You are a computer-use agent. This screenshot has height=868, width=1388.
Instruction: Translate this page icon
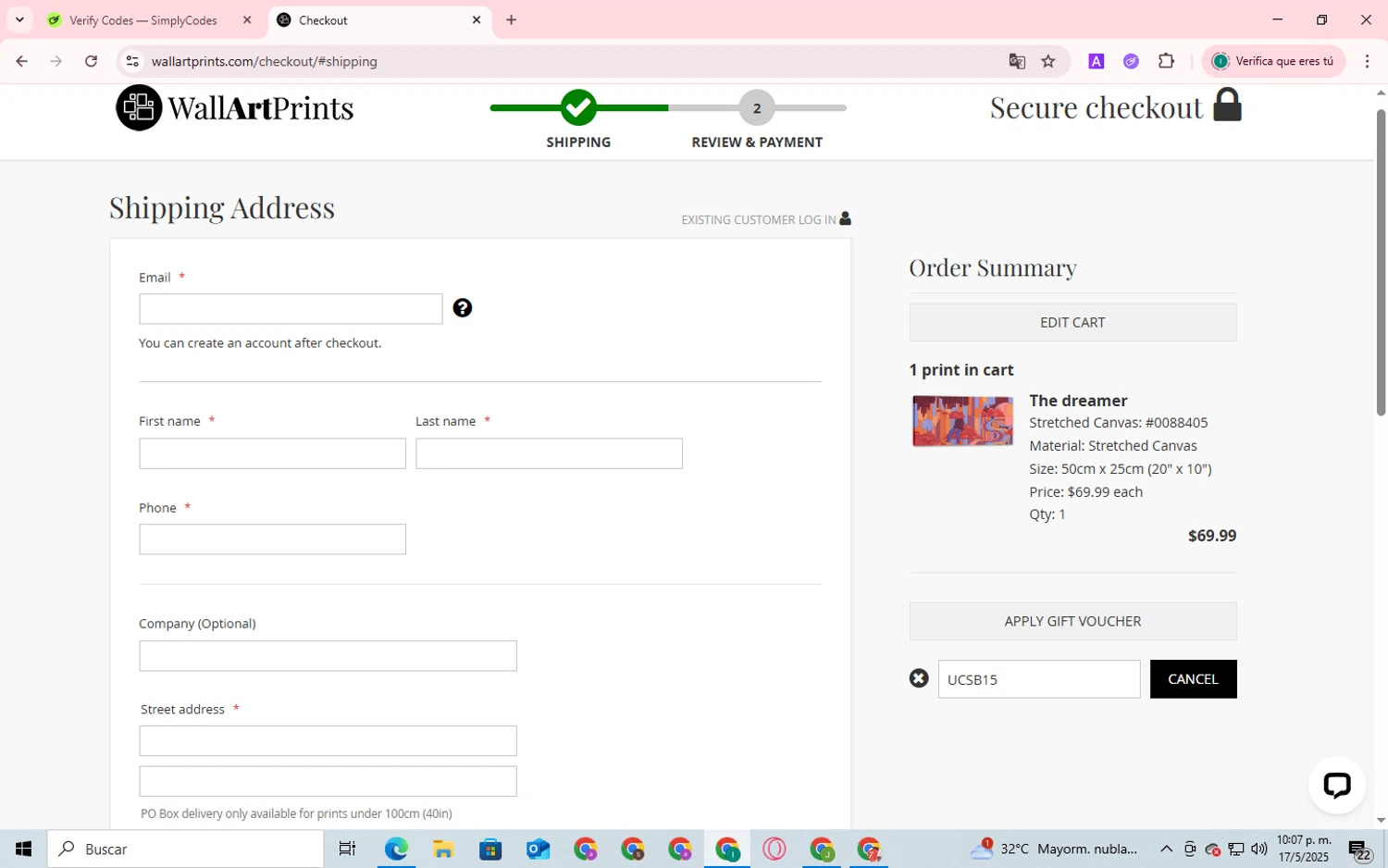tap(1017, 61)
